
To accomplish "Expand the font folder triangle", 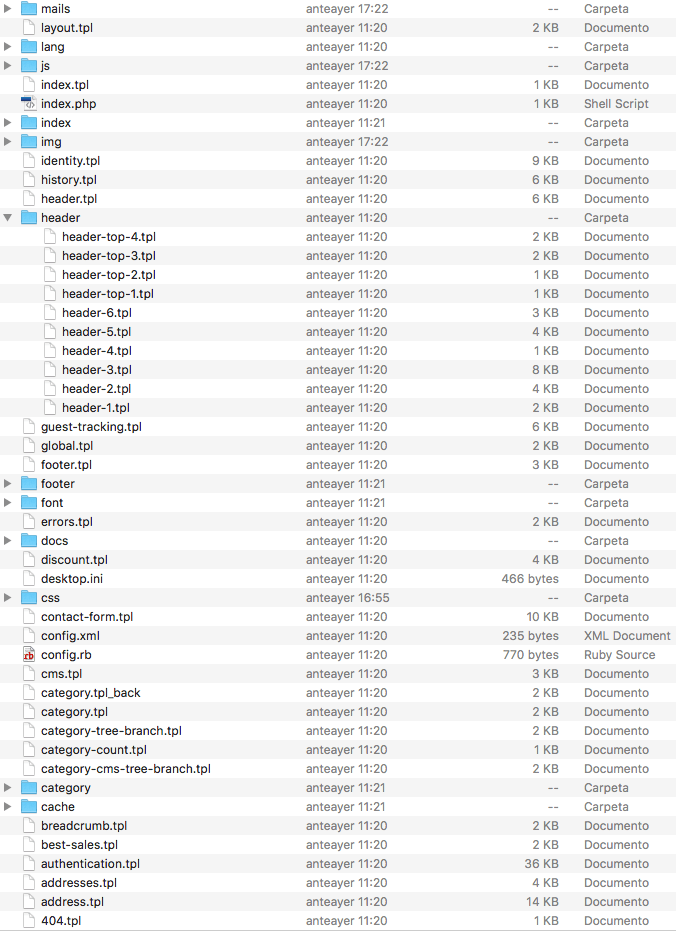I will [8, 503].
